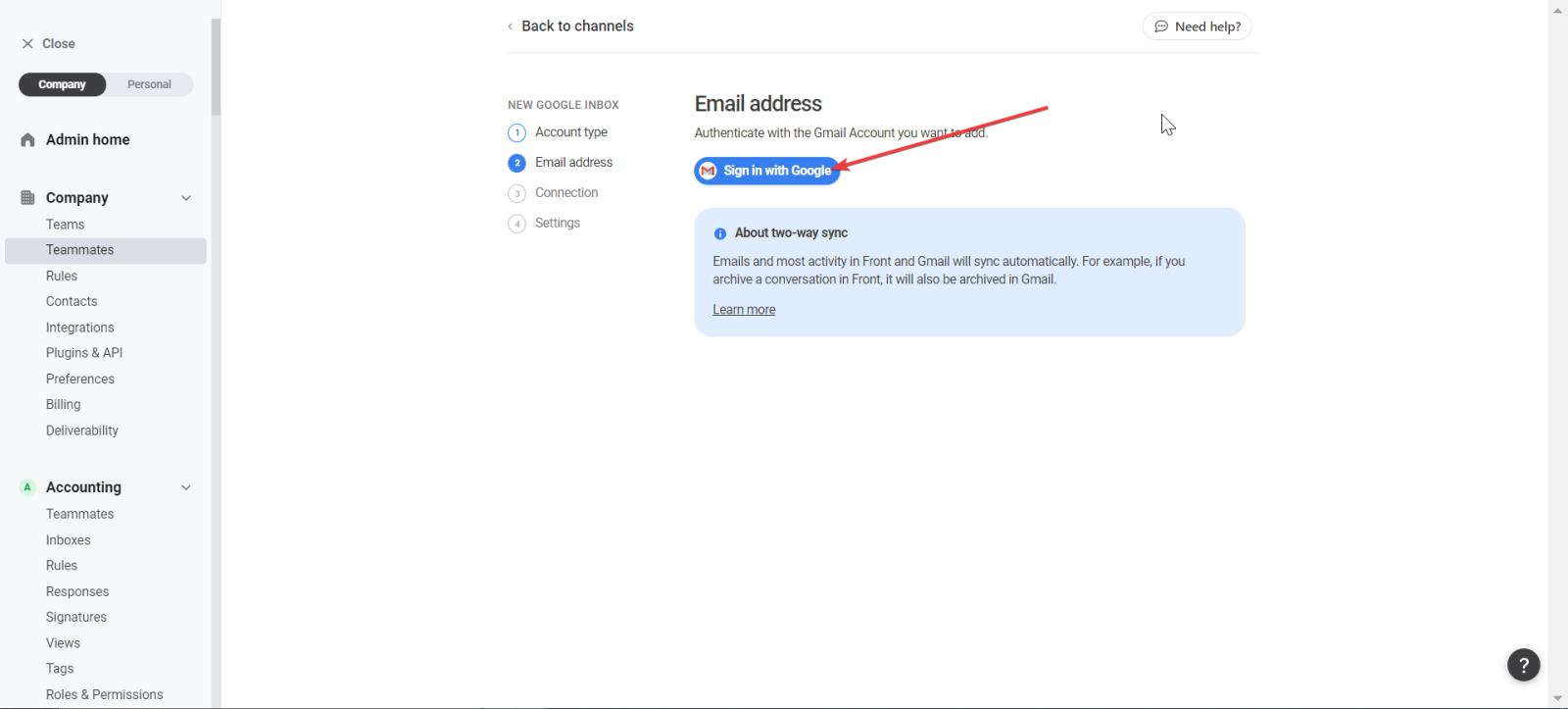Open Inboxes under Accounting

point(69,540)
